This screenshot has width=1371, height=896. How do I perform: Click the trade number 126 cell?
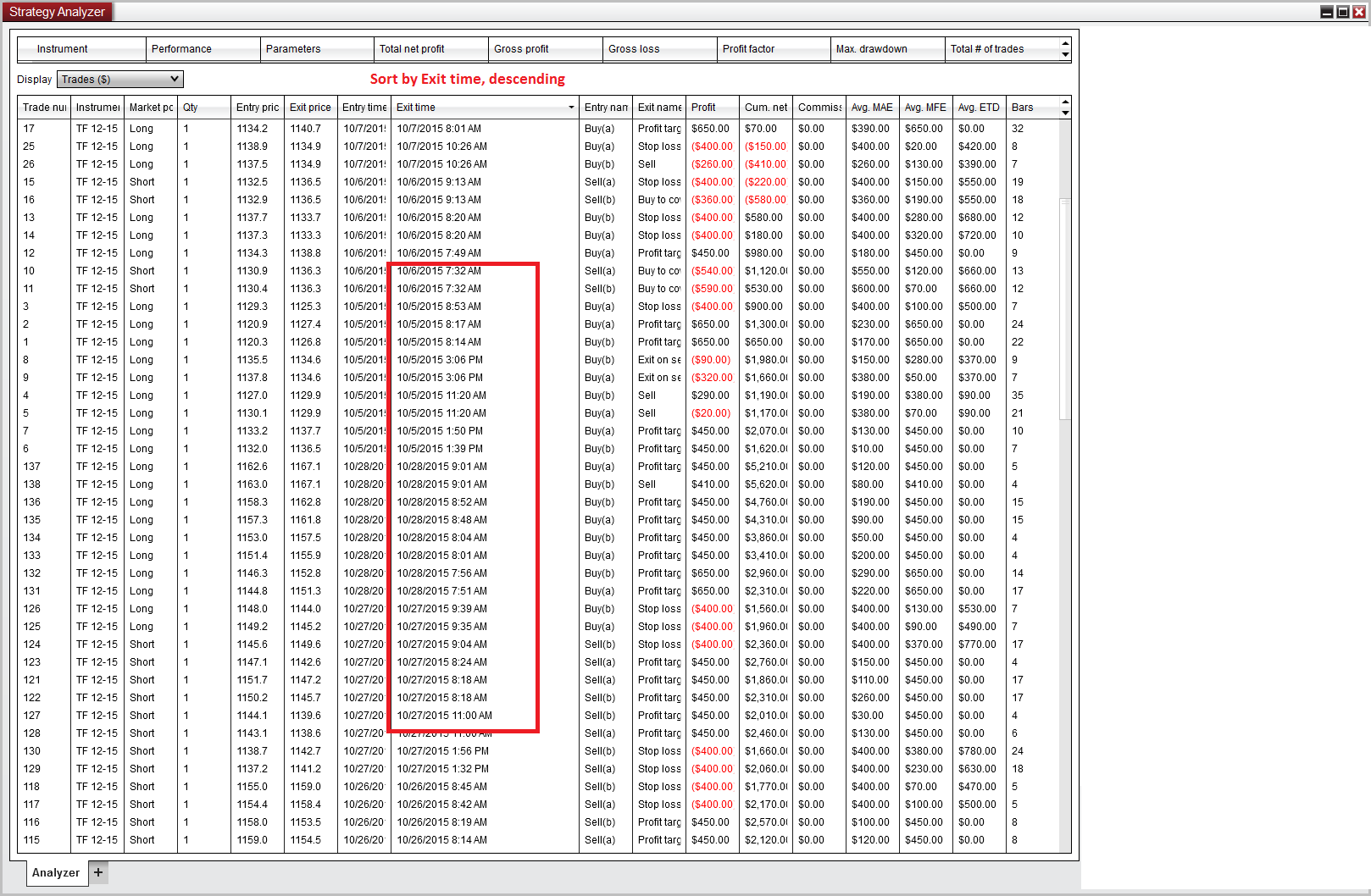click(44, 609)
